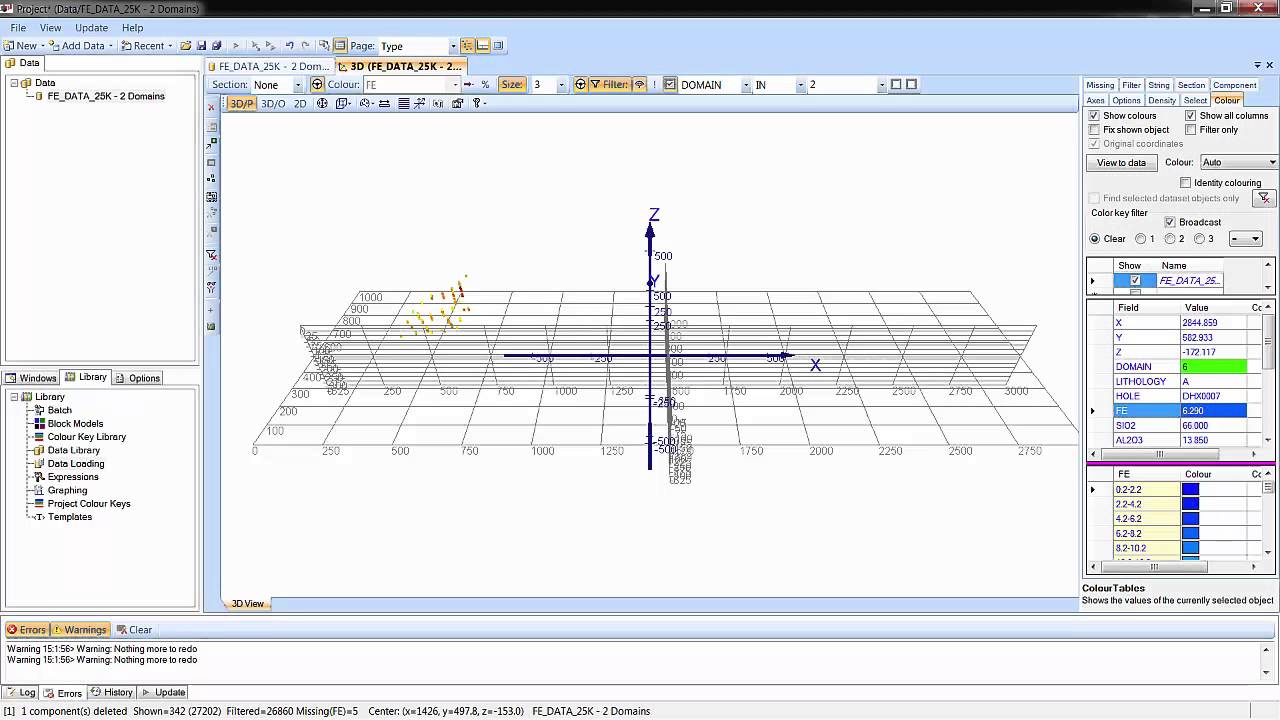Open the File menu
The image size is (1280, 720).
pos(18,28)
